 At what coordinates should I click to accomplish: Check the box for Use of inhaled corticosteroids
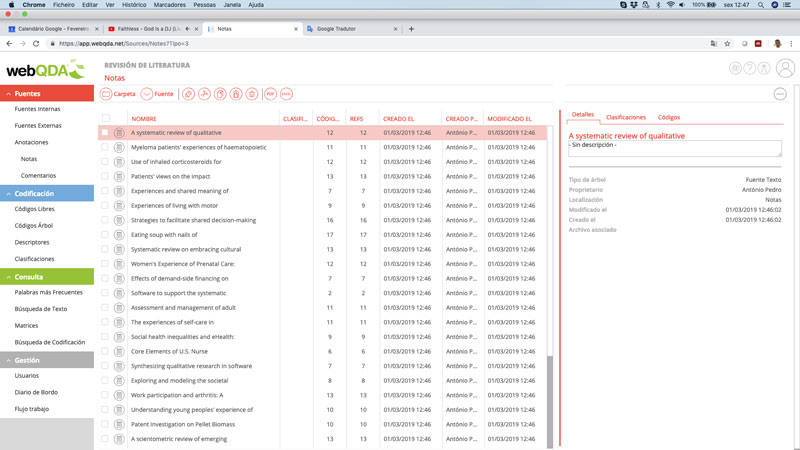(105, 162)
